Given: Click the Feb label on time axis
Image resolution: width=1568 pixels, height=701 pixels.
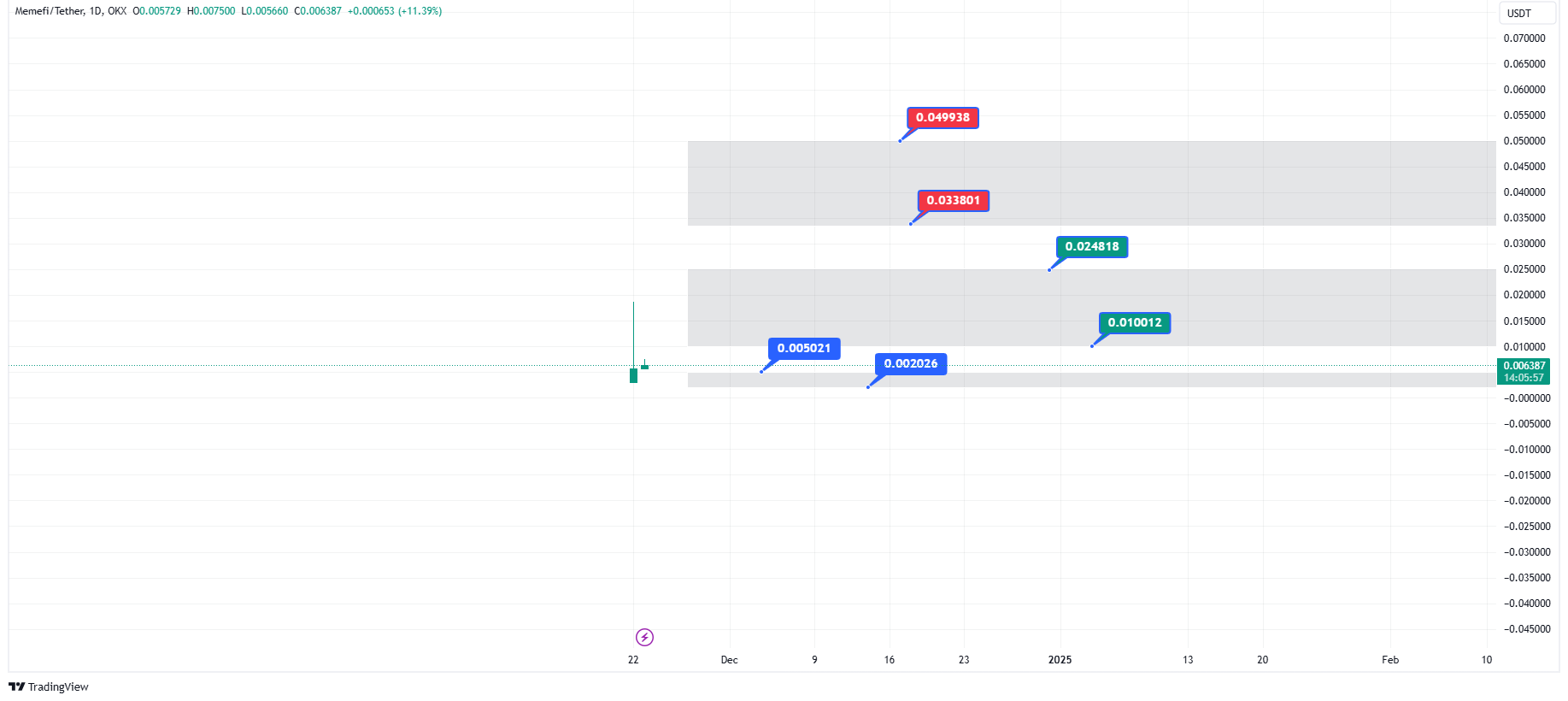Looking at the screenshot, I should (1390, 660).
